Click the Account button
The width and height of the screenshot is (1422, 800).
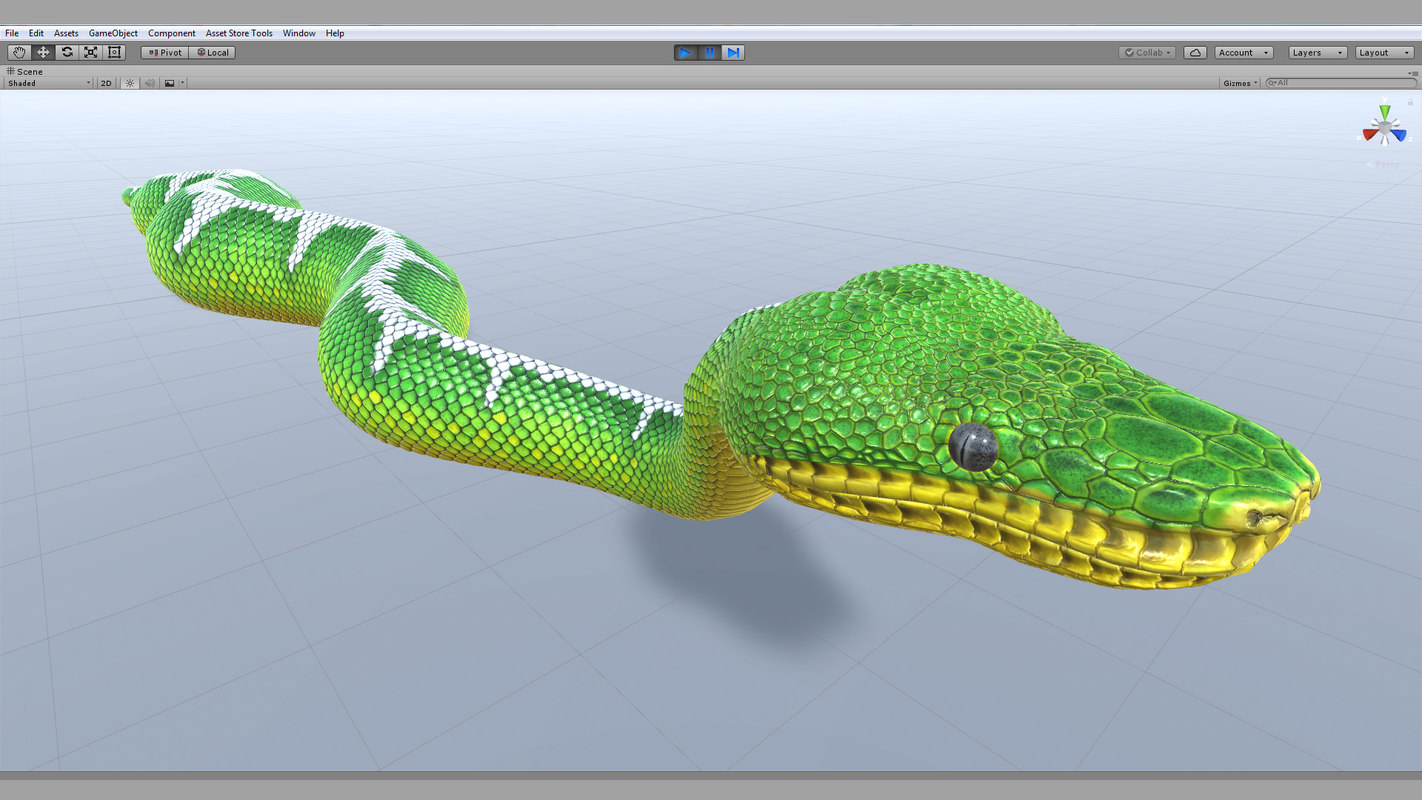click(1243, 52)
